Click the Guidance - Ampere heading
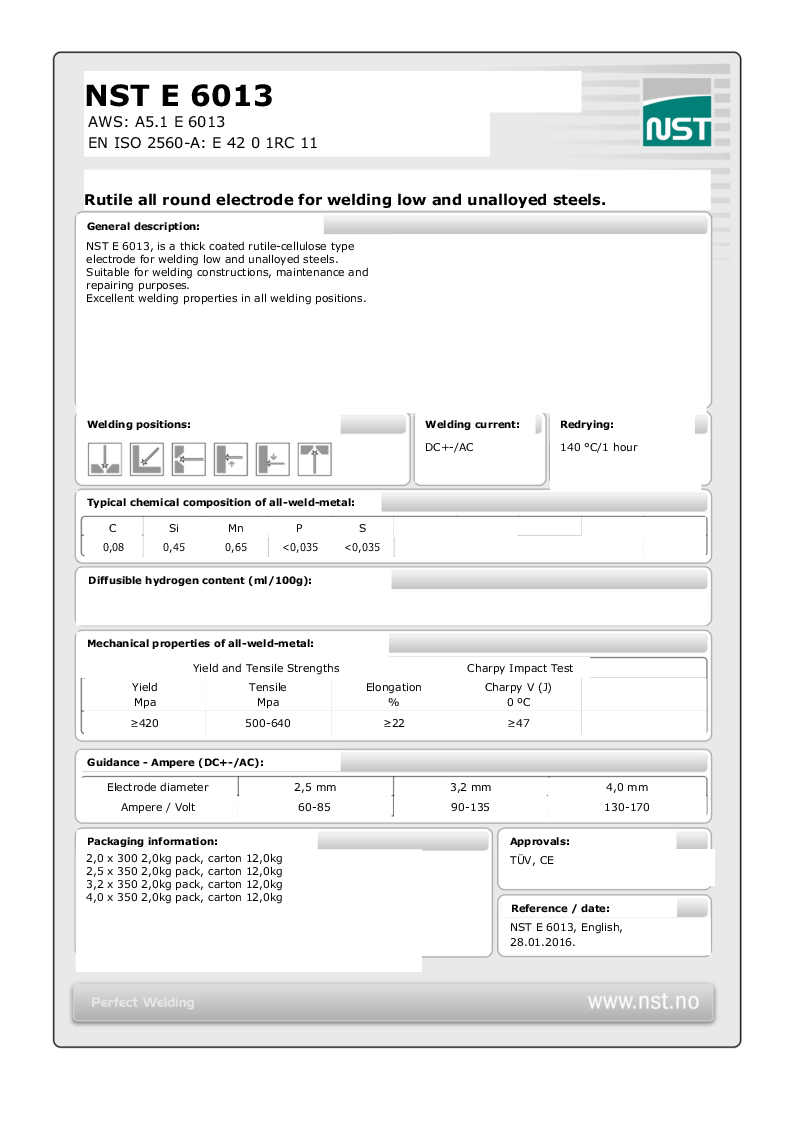The image size is (794, 1123). tap(175, 763)
